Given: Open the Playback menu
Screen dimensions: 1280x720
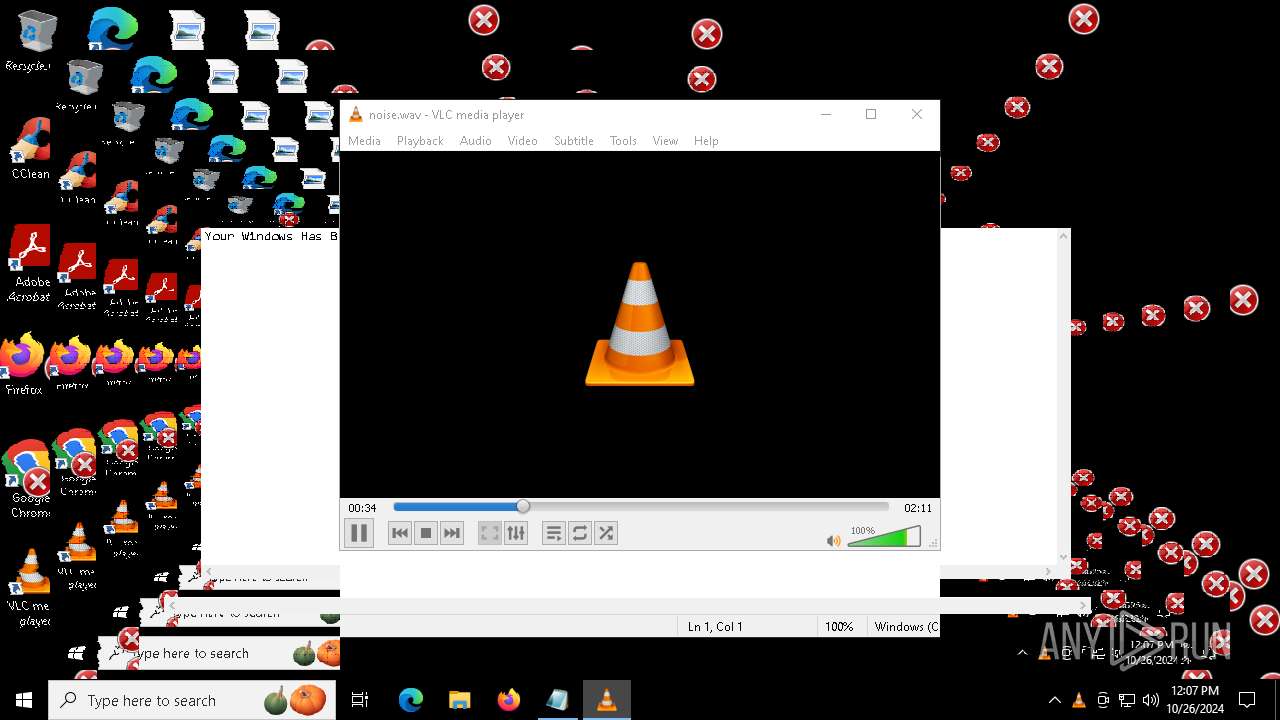Looking at the screenshot, I should (x=420, y=141).
